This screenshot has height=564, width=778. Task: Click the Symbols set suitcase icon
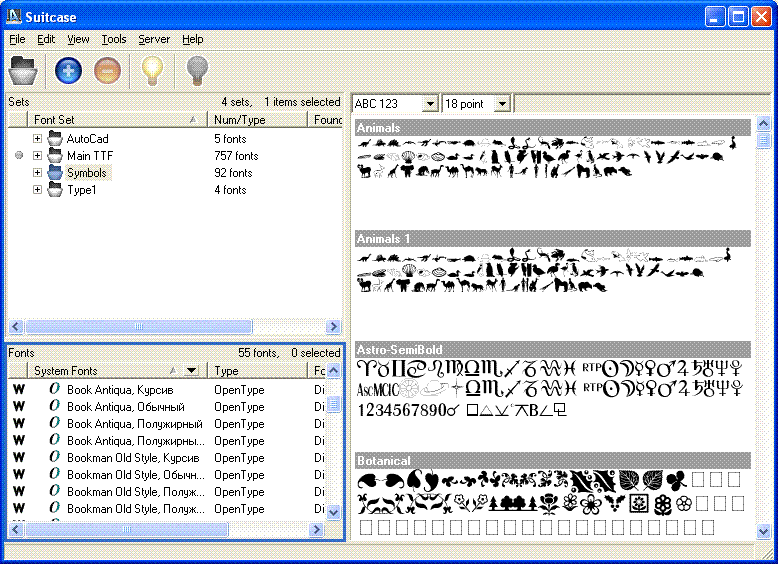[55, 172]
